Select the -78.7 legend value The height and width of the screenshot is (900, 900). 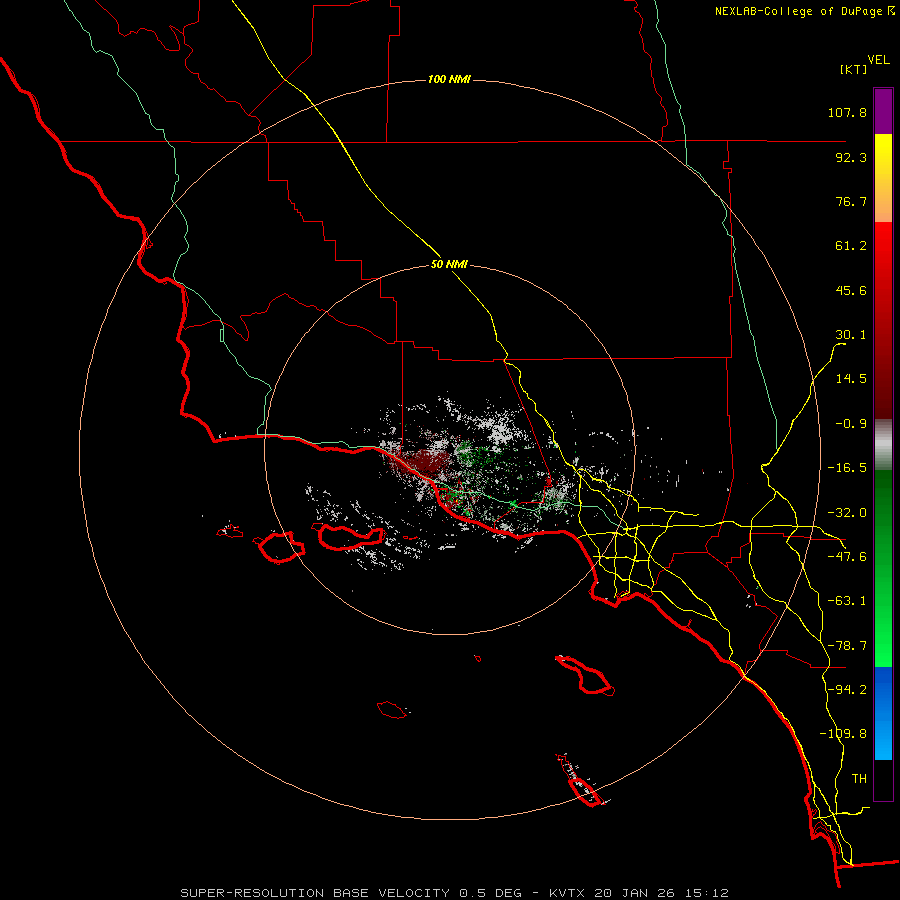point(847,646)
